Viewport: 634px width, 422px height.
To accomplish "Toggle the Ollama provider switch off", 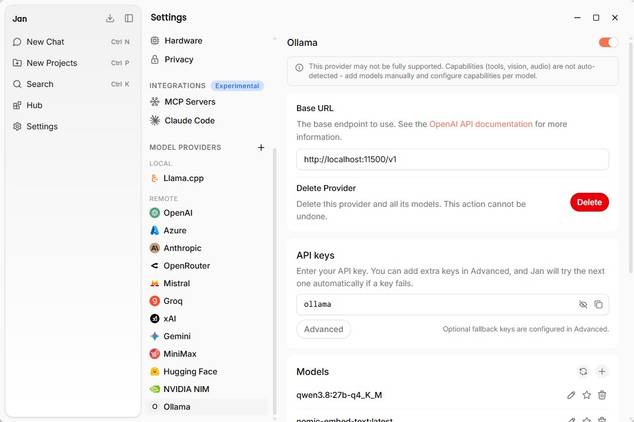I will point(608,42).
